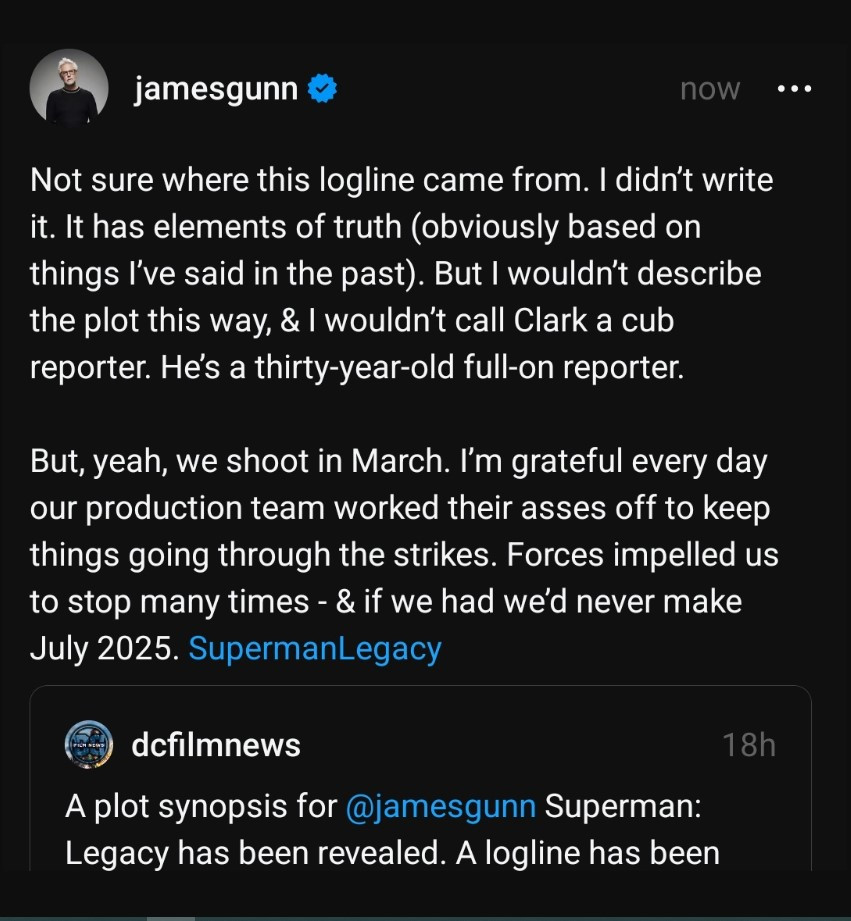Click the jamesgunn username

[215, 89]
